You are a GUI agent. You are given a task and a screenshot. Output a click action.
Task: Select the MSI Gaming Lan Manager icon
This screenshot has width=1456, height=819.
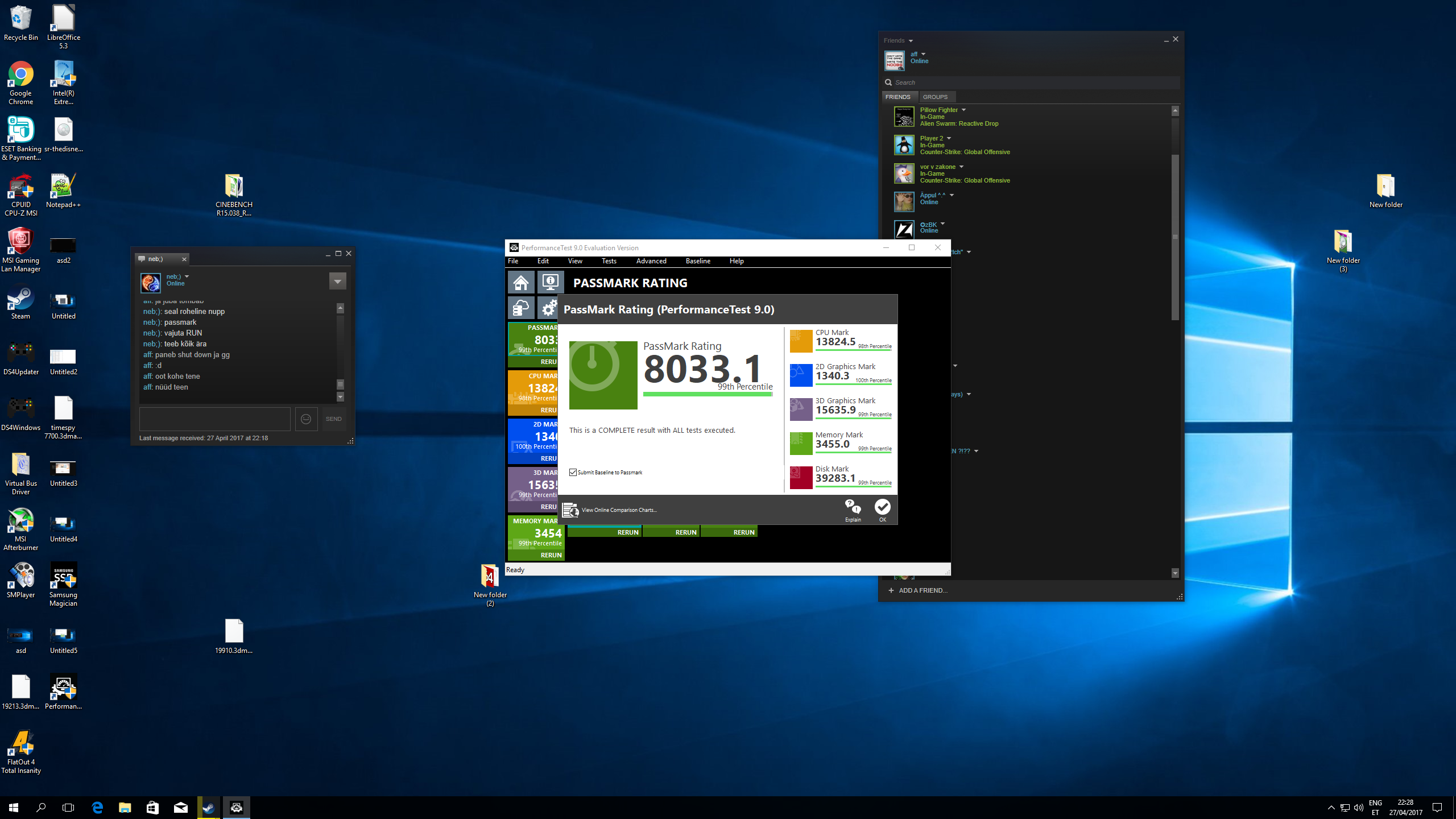coord(21,250)
